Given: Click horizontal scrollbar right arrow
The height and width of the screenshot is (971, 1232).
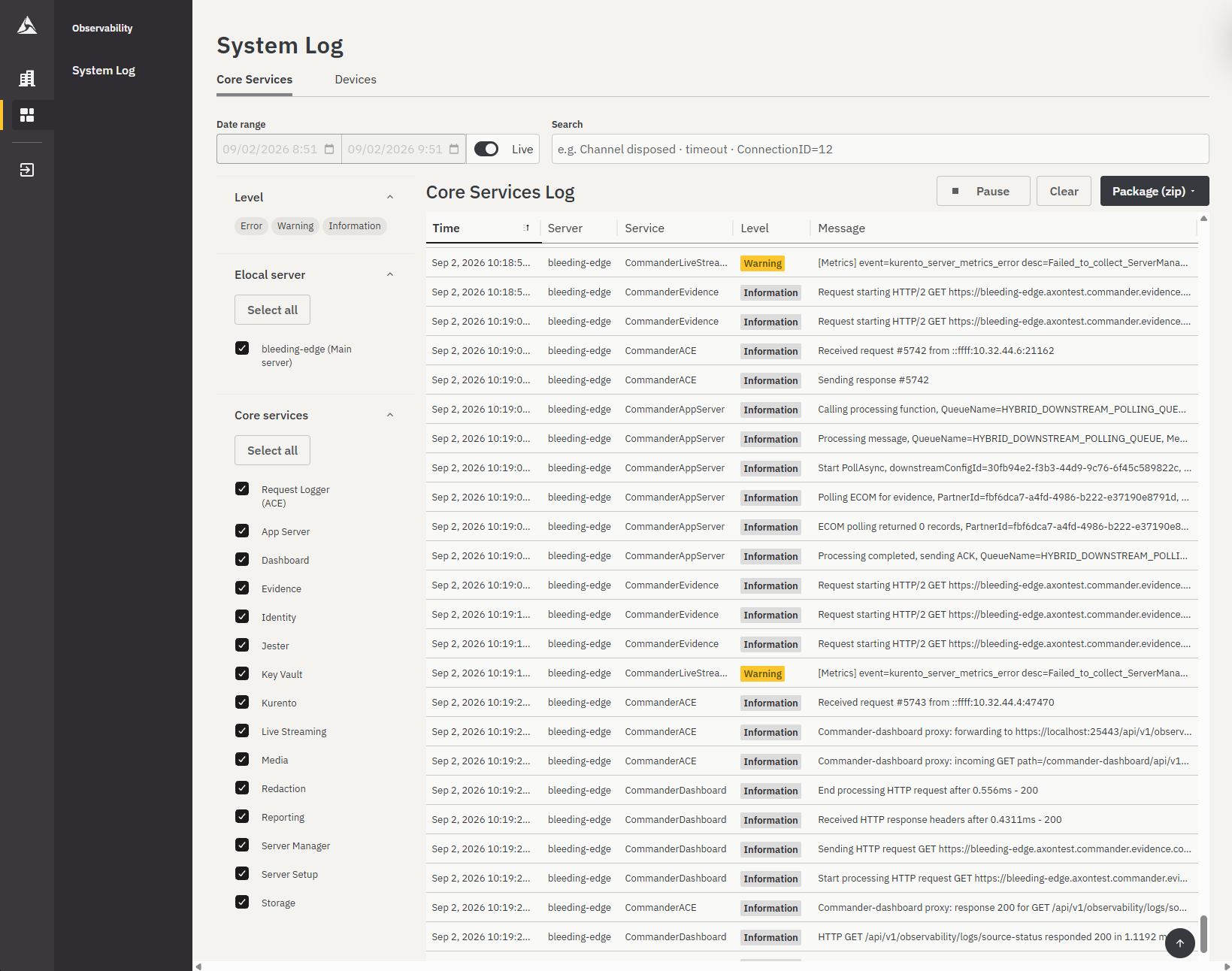Looking at the screenshot, I should pos(1227,966).
